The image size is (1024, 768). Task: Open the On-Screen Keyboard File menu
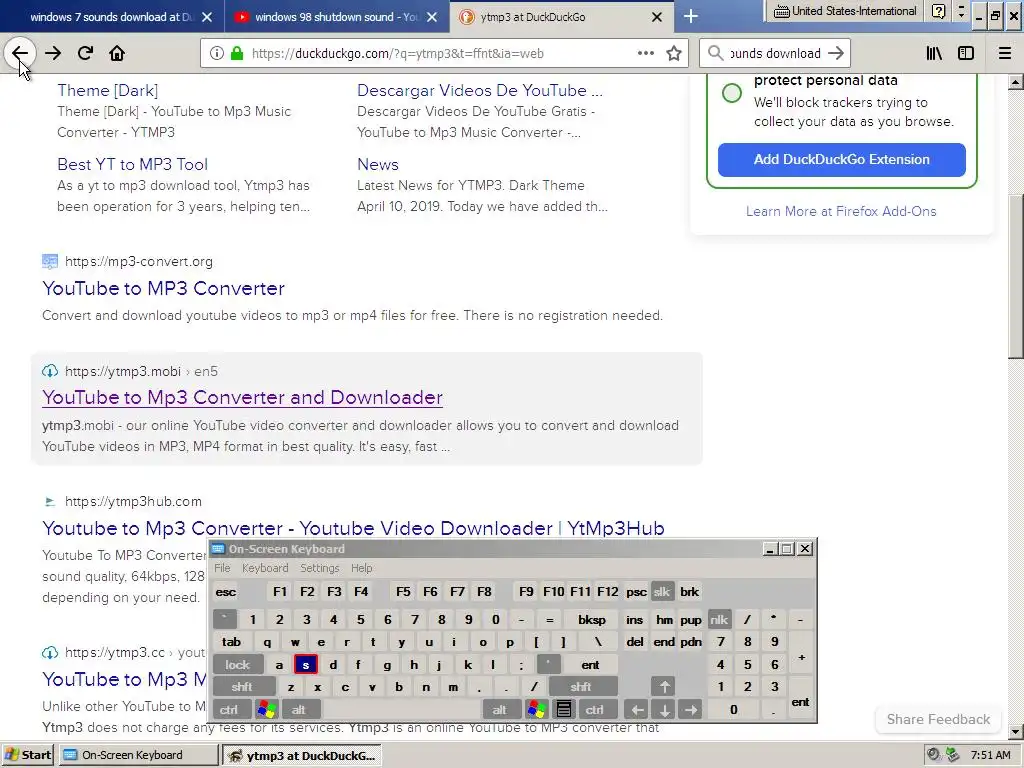222,568
